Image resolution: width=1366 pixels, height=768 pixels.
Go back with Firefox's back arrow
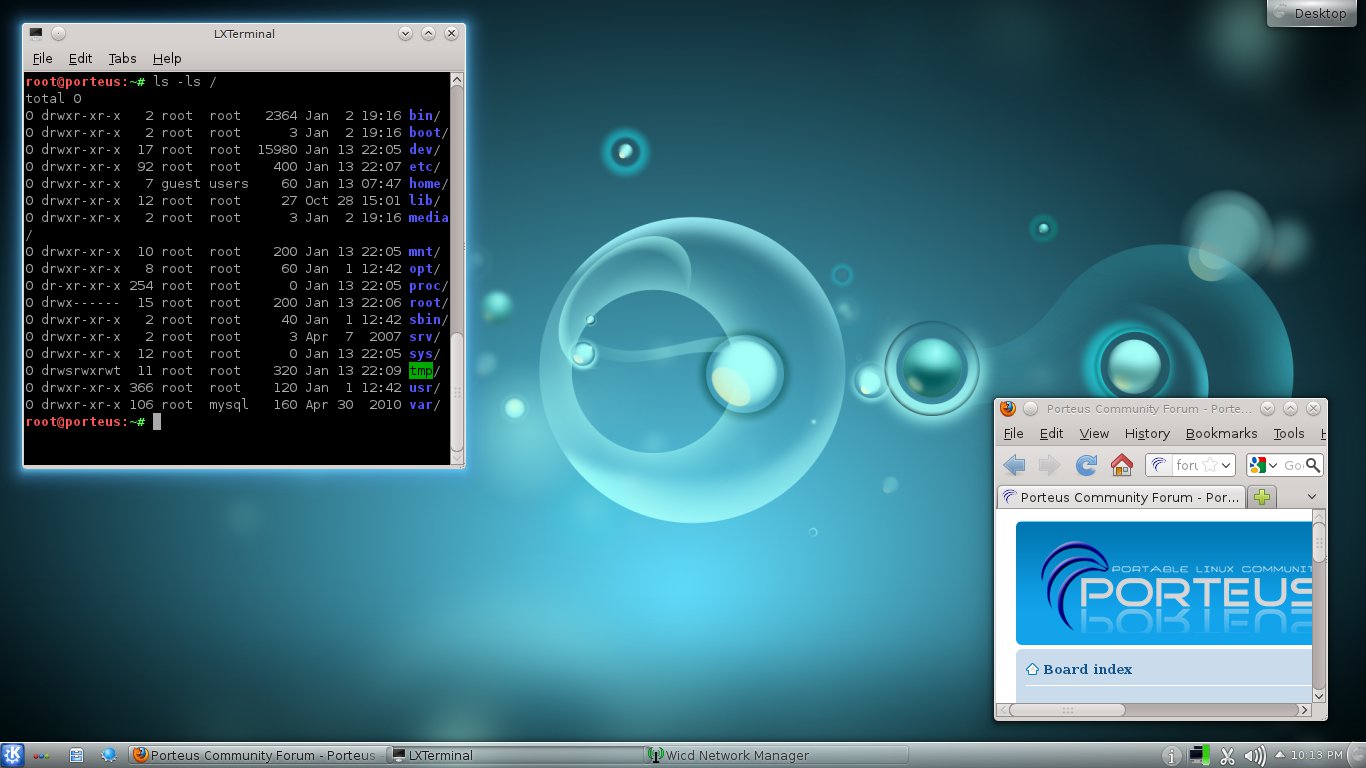[x=1014, y=465]
